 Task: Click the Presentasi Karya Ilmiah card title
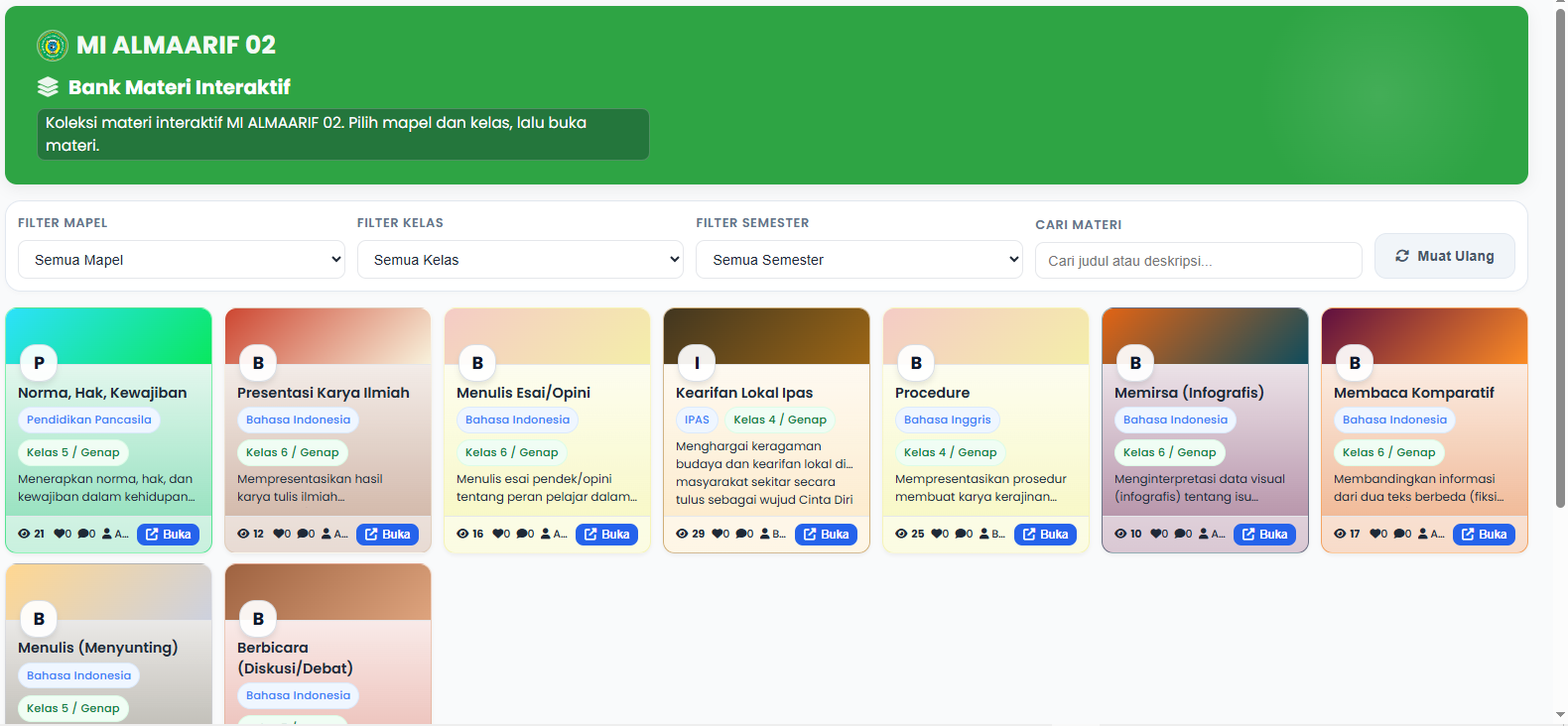pos(324,393)
